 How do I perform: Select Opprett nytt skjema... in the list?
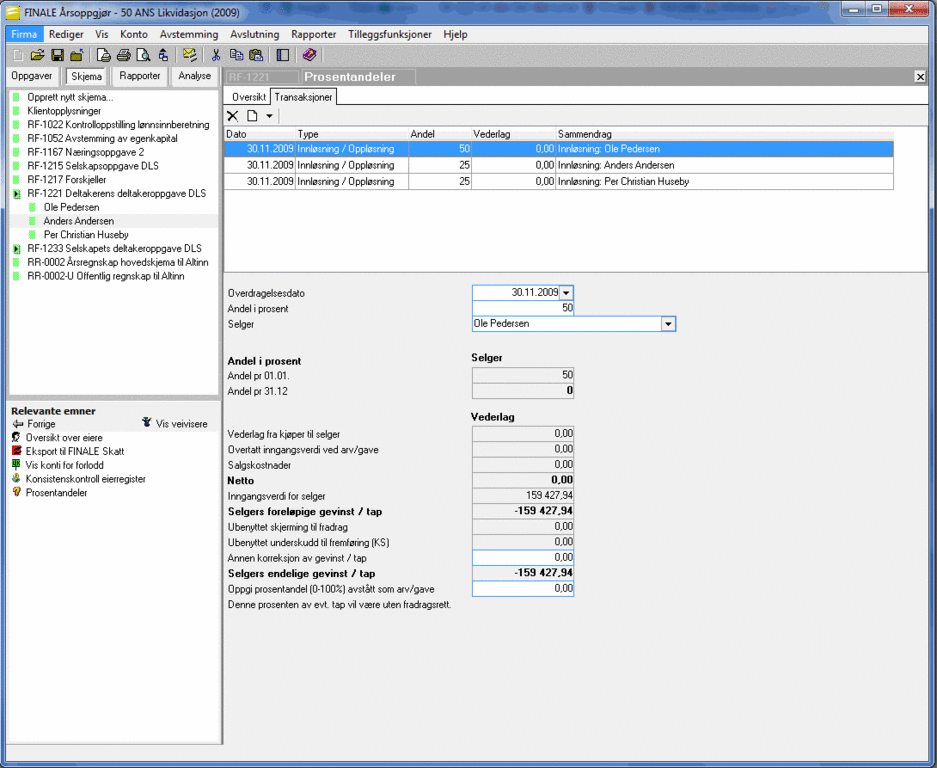coord(71,97)
